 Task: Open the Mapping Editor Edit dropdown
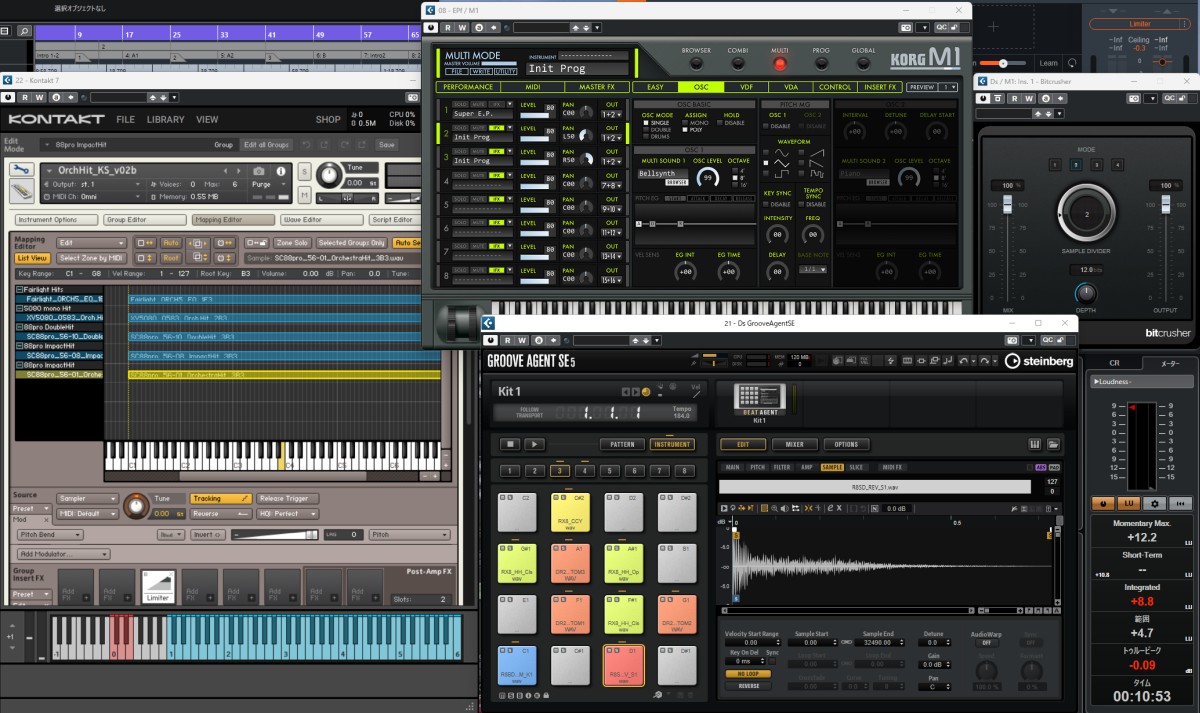pyautogui.click(x=91, y=243)
